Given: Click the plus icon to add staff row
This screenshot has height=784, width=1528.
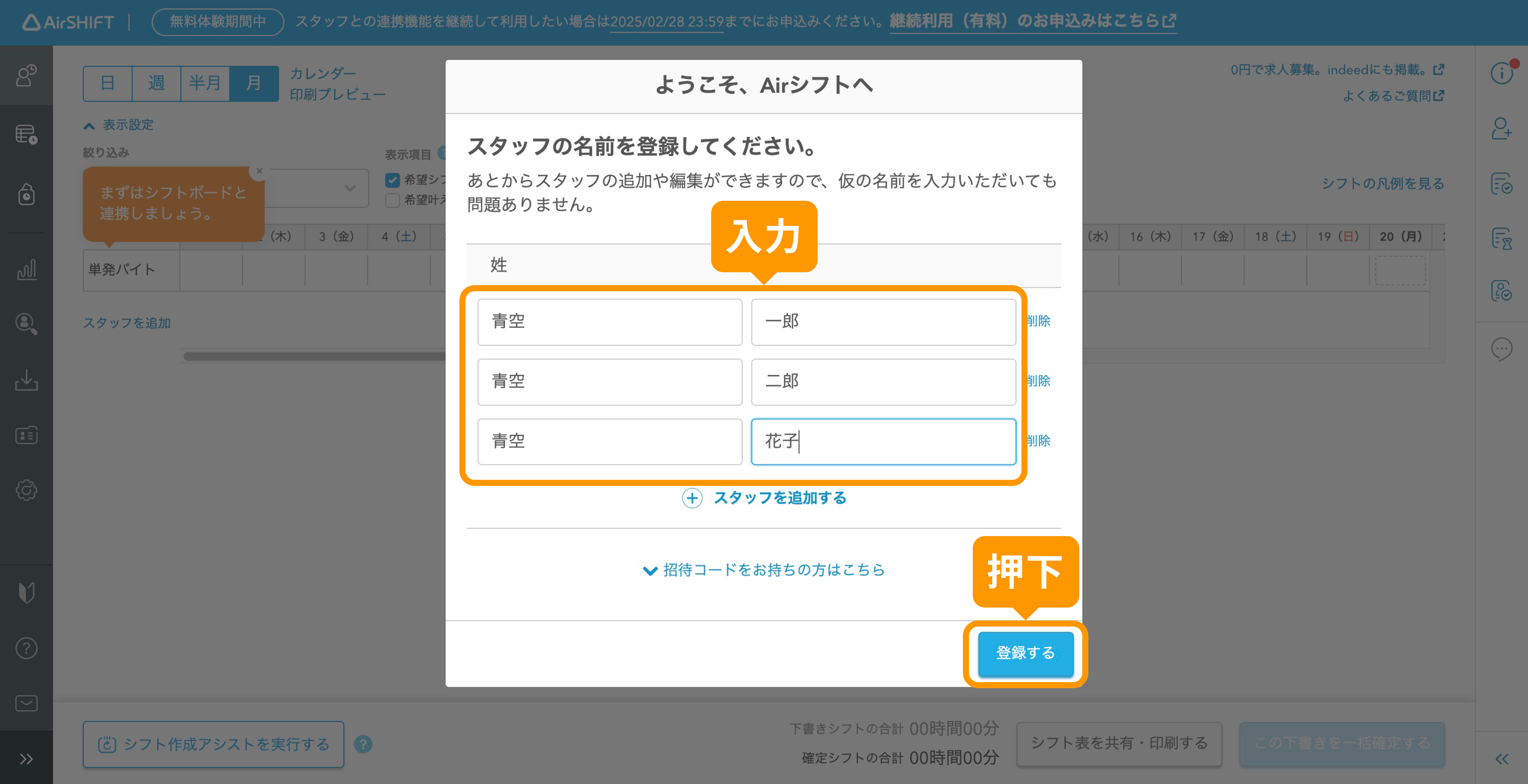Looking at the screenshot, I should (692, 498).
